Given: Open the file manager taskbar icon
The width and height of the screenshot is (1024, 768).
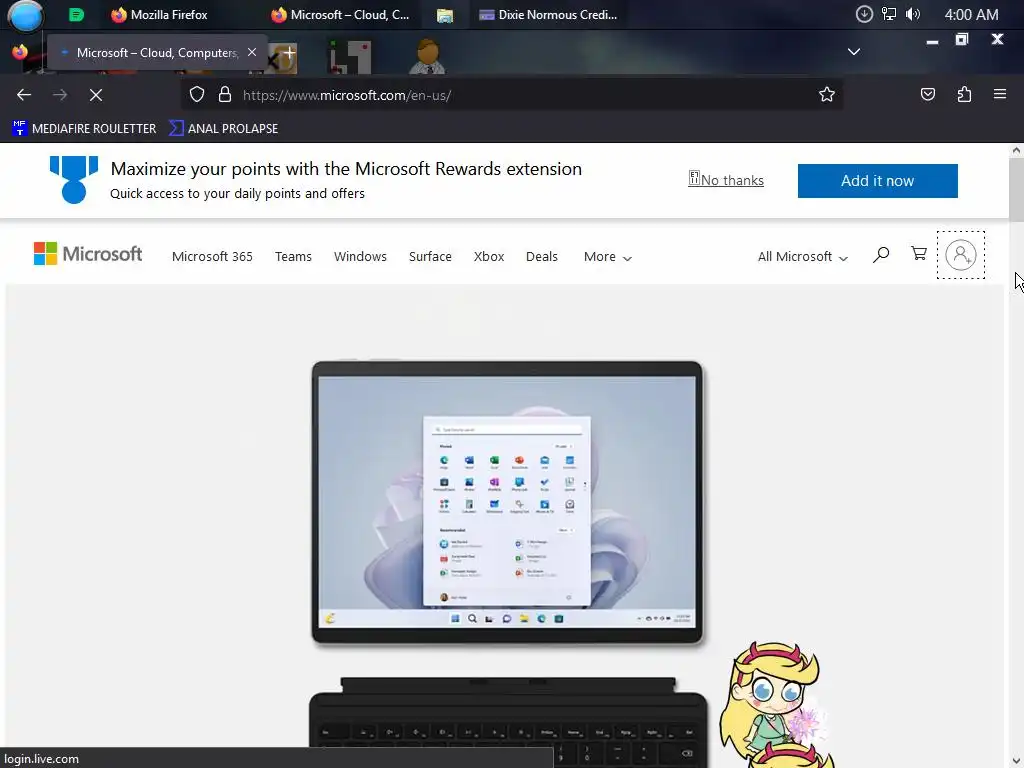Looking at the screenshot, I should click(445, 15).
